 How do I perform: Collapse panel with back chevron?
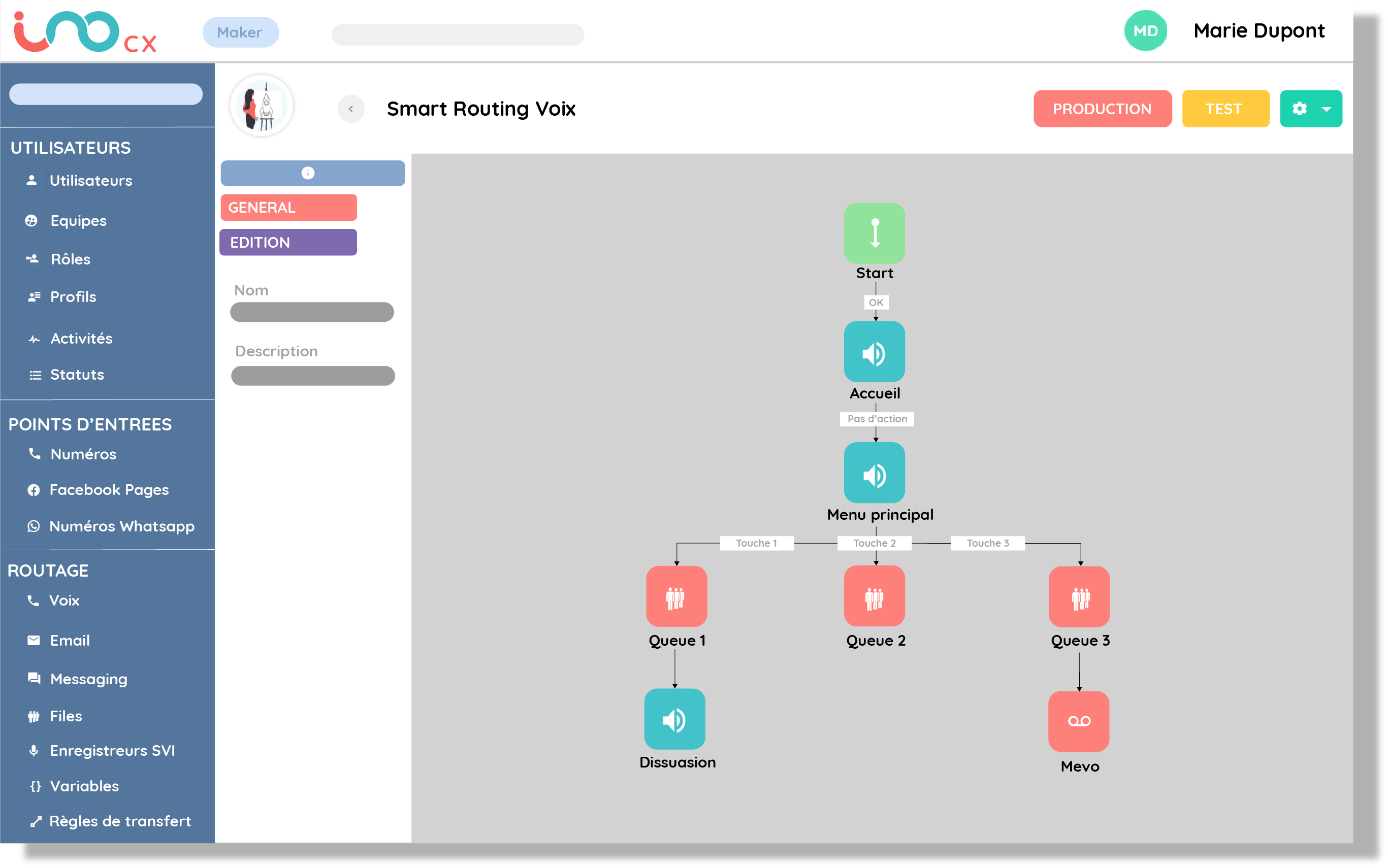click(x=351, y=109)
